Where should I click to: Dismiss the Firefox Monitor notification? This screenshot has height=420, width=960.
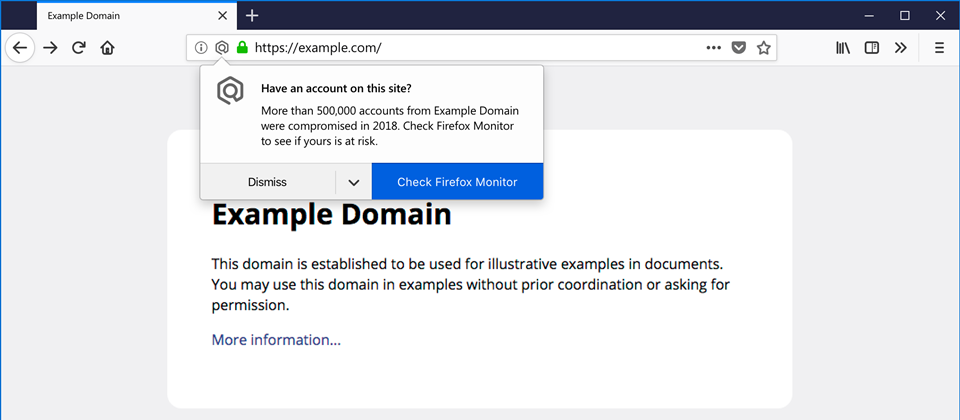coord(268,182)
